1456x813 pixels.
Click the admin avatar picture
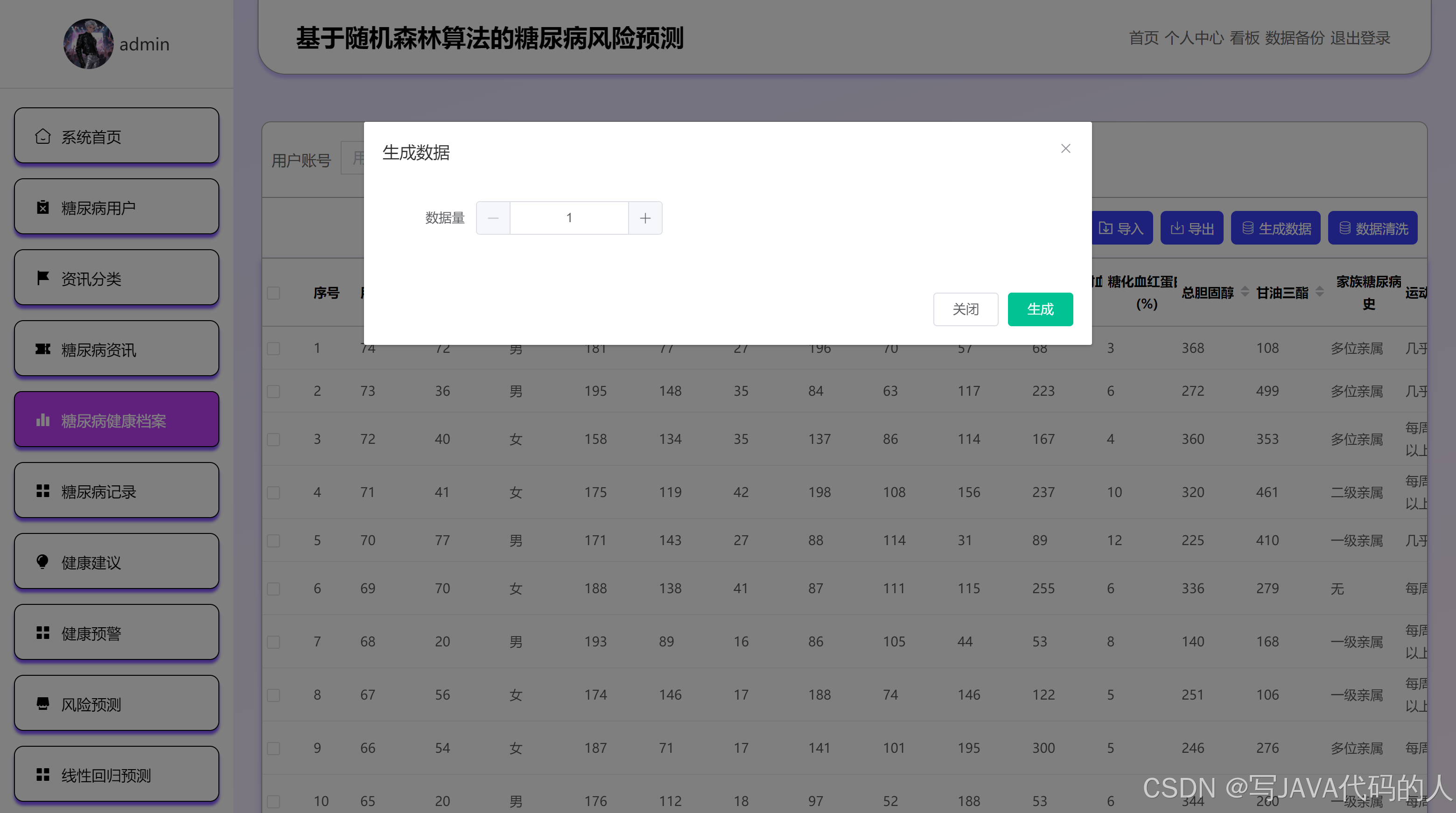[88, 43]
